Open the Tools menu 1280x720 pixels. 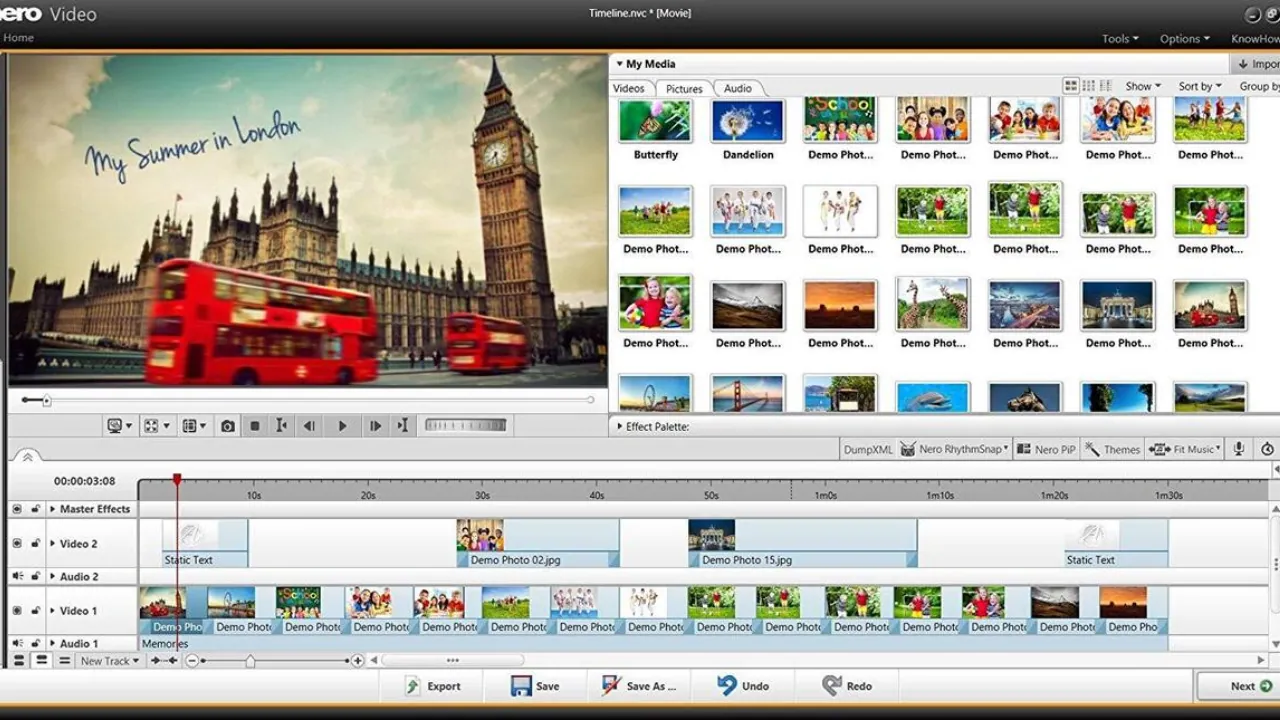point(1120,39)
